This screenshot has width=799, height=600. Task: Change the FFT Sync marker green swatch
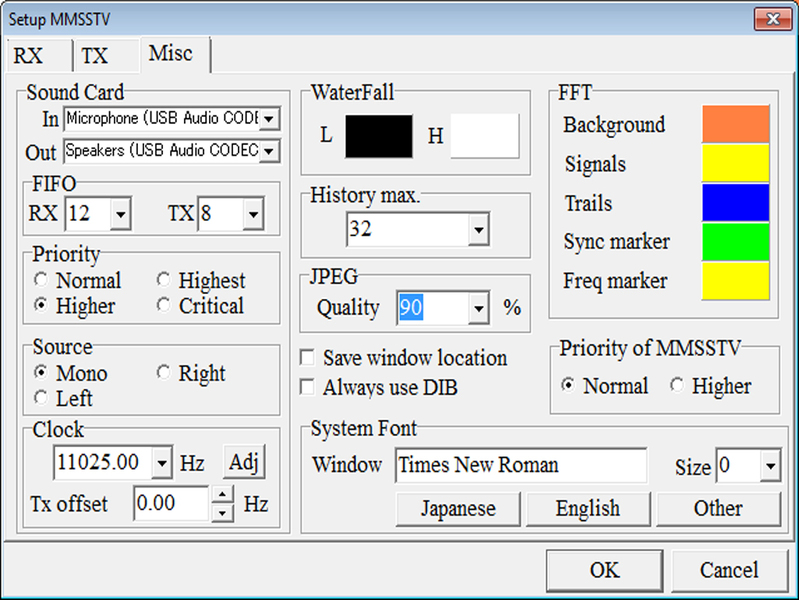735,242
